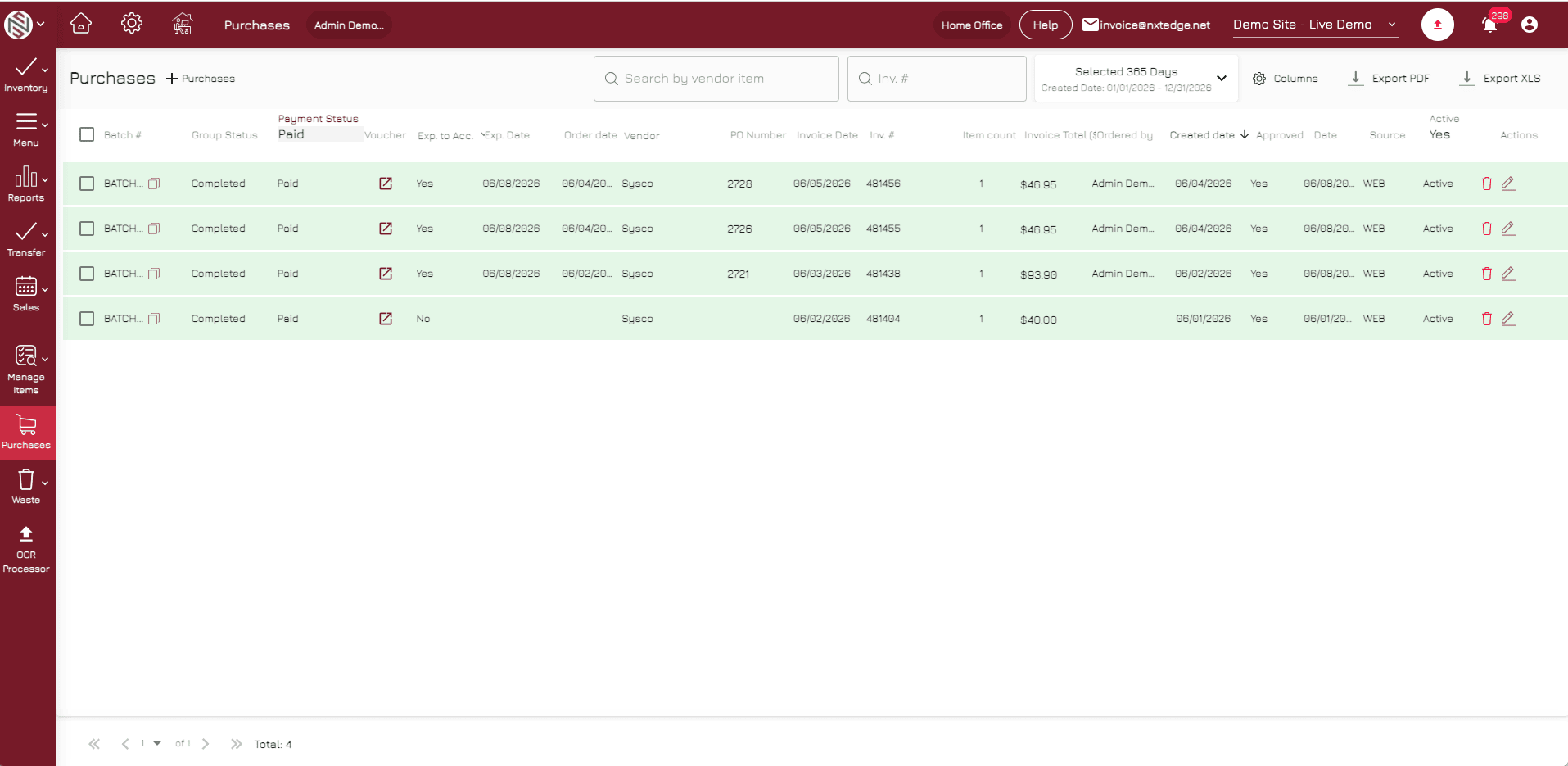
Task: Open notifications bell with 298 badge
Action: tap(1490, 25)
